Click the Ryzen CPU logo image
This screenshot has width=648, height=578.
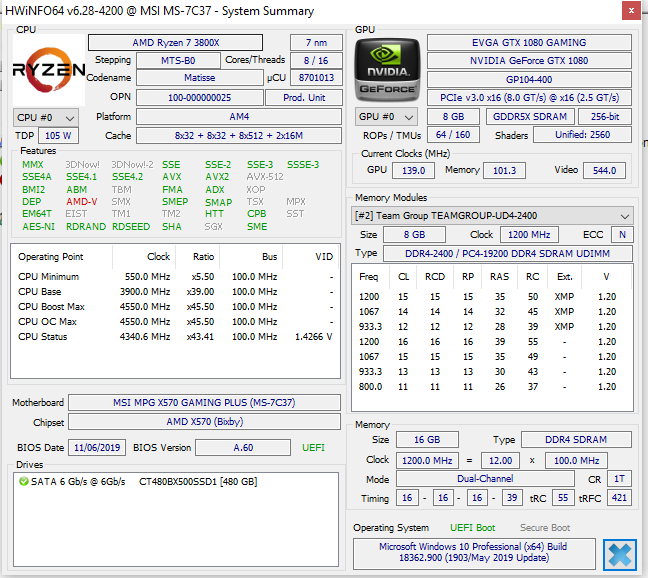[x=49, y=70]
